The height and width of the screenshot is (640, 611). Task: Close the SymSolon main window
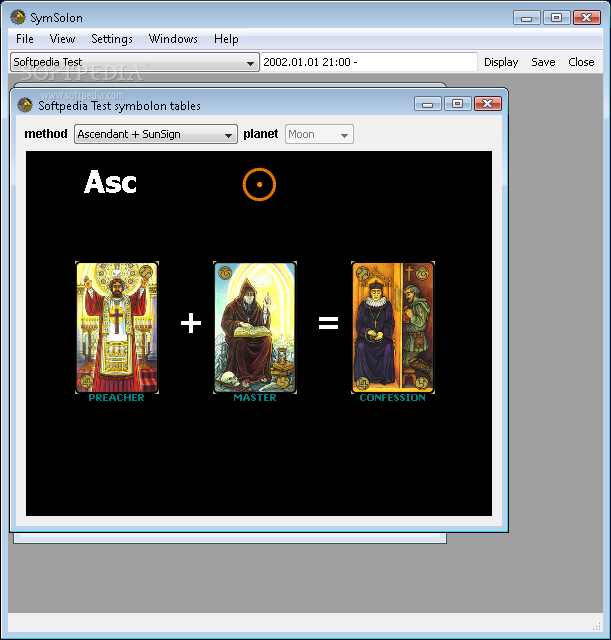point(587,18)
